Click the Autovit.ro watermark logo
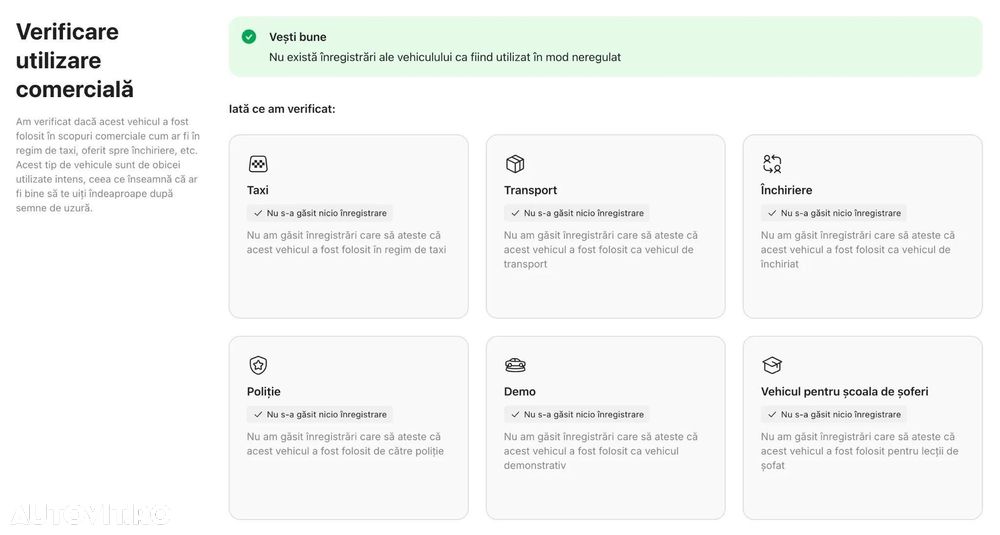Image resolution: width=1000 pixels, height=535 pixels. (x=90, y=514)
